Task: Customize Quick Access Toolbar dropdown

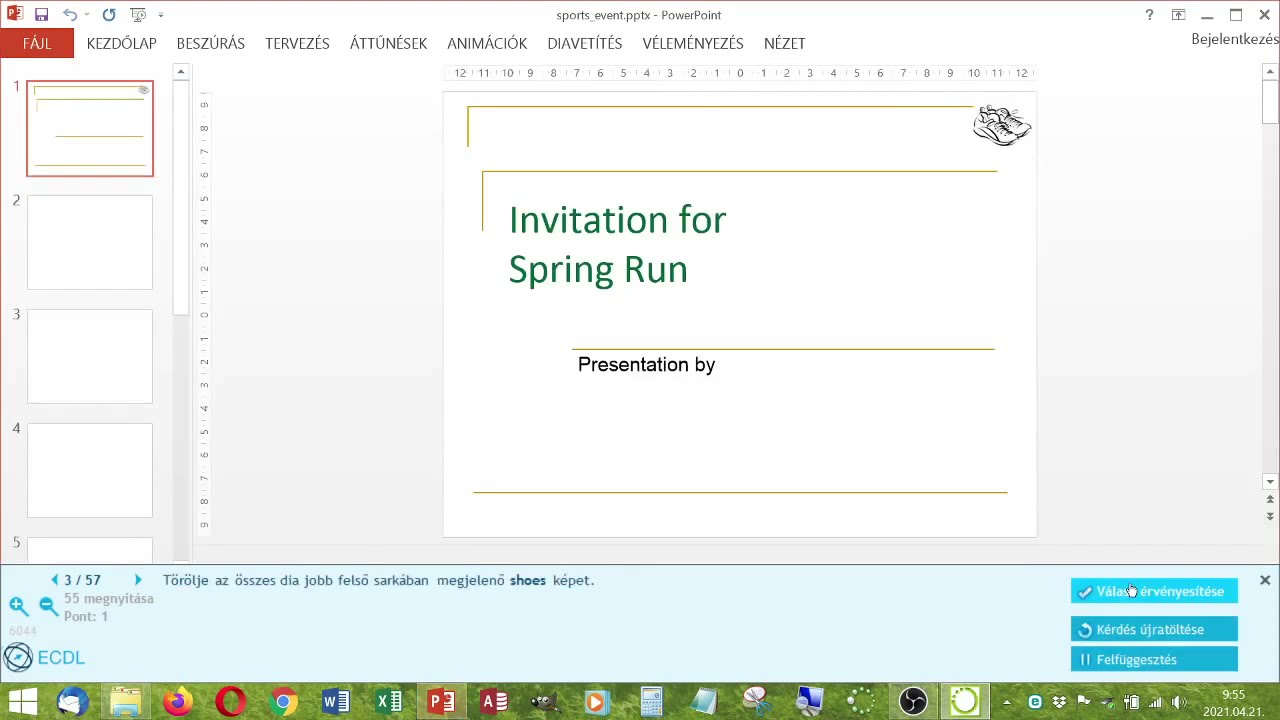Action: tap(161, 15)
